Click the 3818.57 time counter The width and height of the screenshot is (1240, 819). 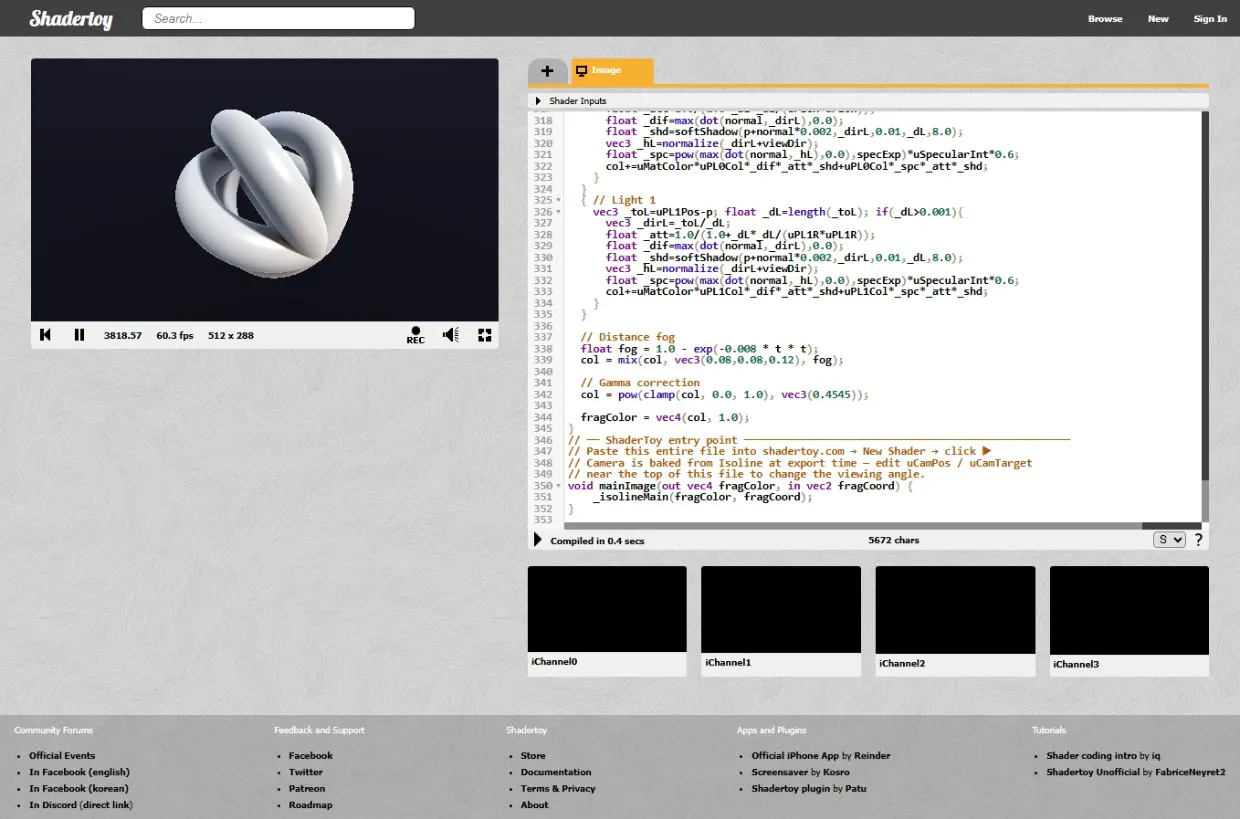[x=123, y=335]
